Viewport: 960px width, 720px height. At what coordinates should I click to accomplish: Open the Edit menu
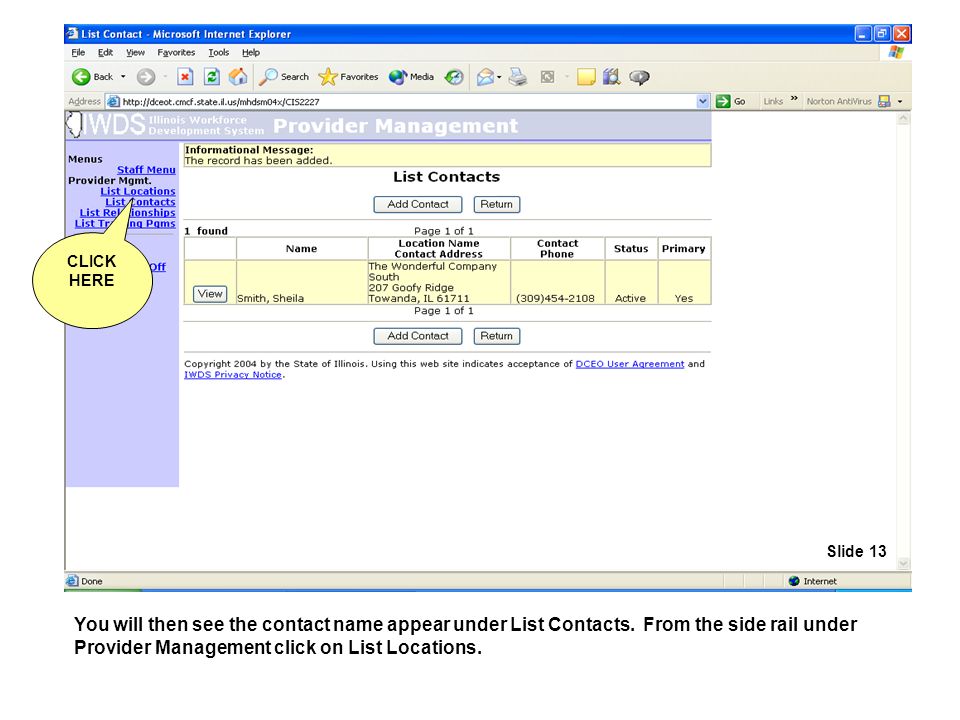click(x=105, y=53)
